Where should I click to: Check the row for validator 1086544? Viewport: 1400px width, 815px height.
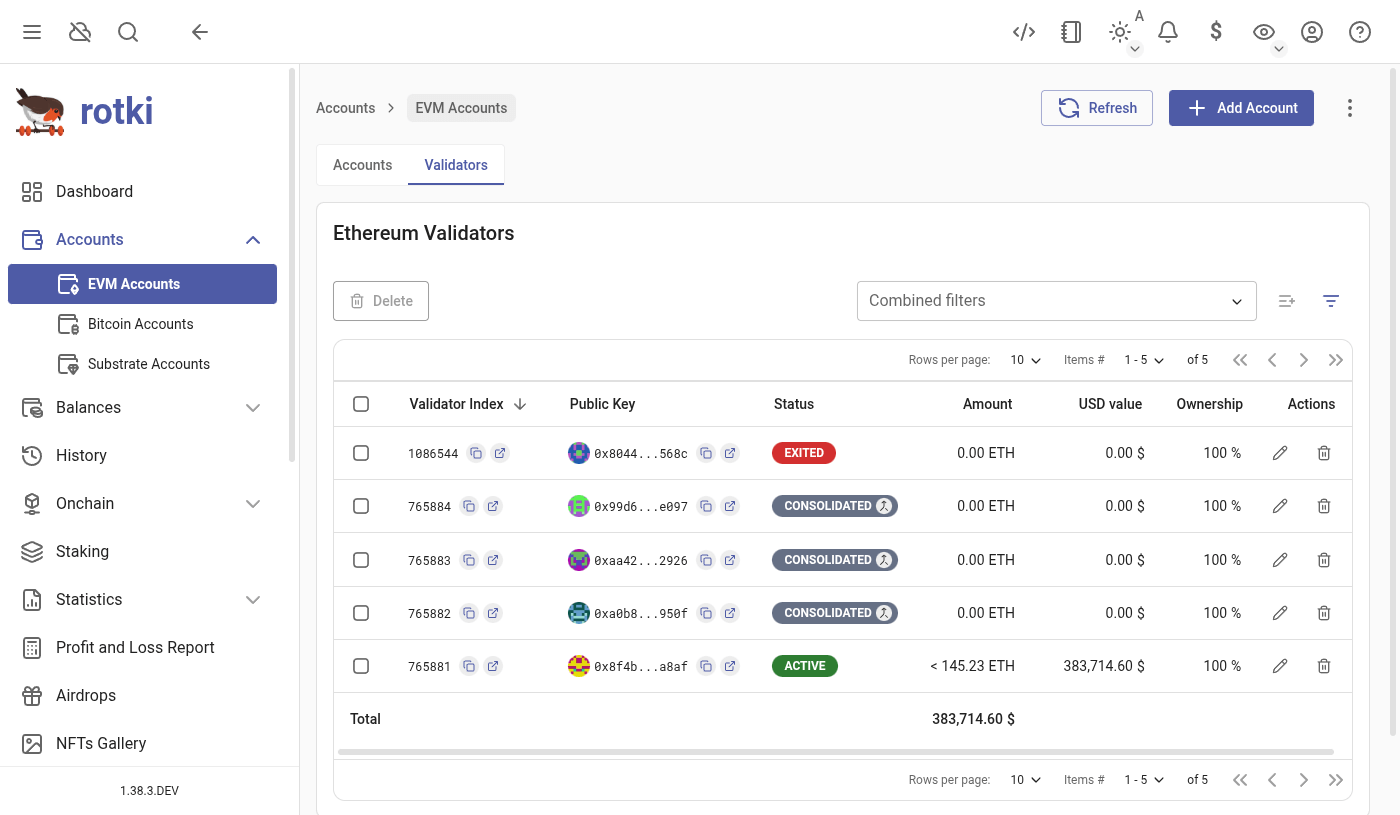[x=361, y=453]
